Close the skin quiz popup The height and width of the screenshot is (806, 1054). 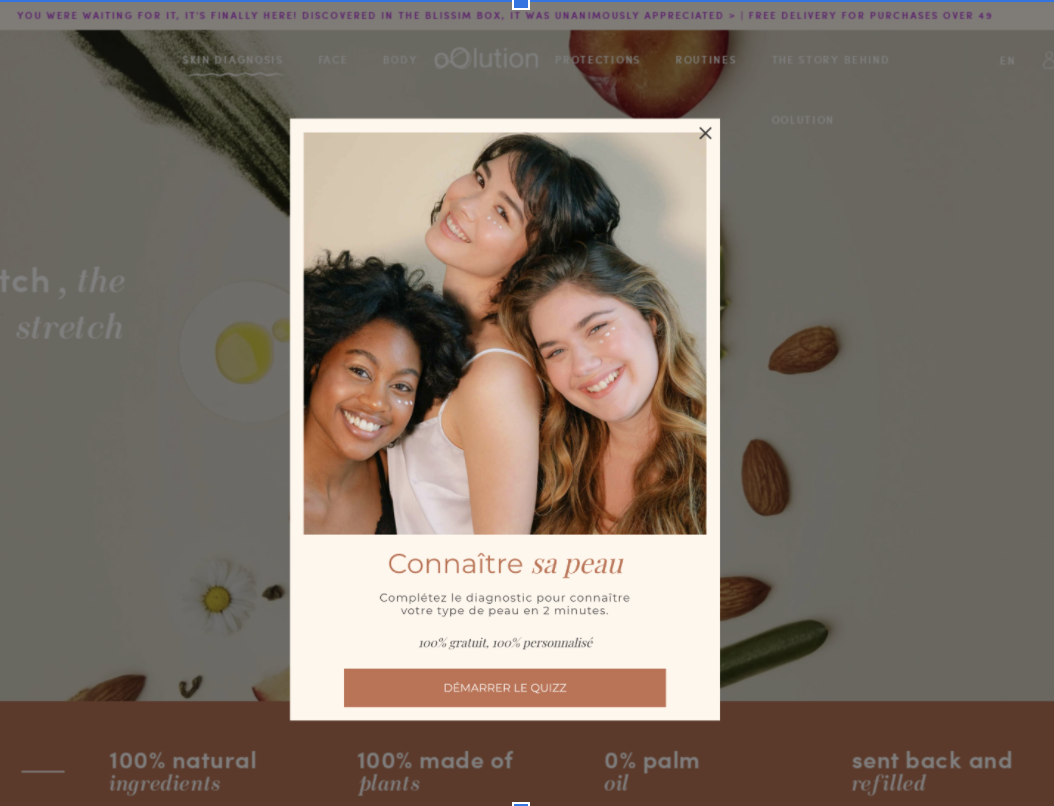click(x=705, y=133)
